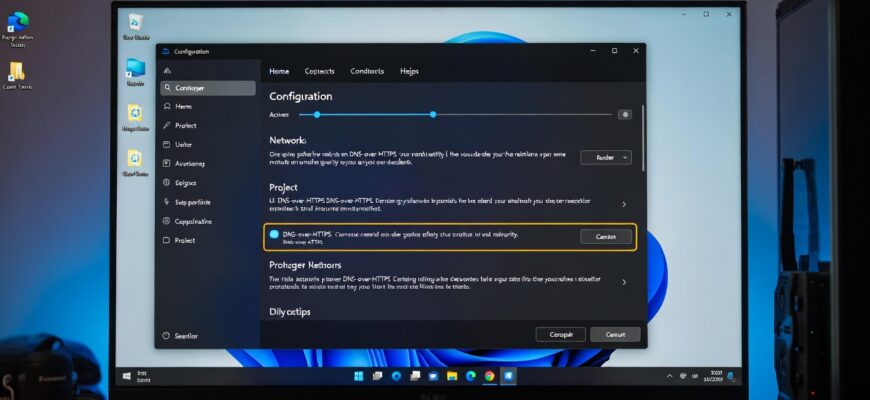Image resolution: width=870 pixels, height=400 pixels.
Task: Click the Windows logo at the taskbar's left end
Action: point(126,376)
